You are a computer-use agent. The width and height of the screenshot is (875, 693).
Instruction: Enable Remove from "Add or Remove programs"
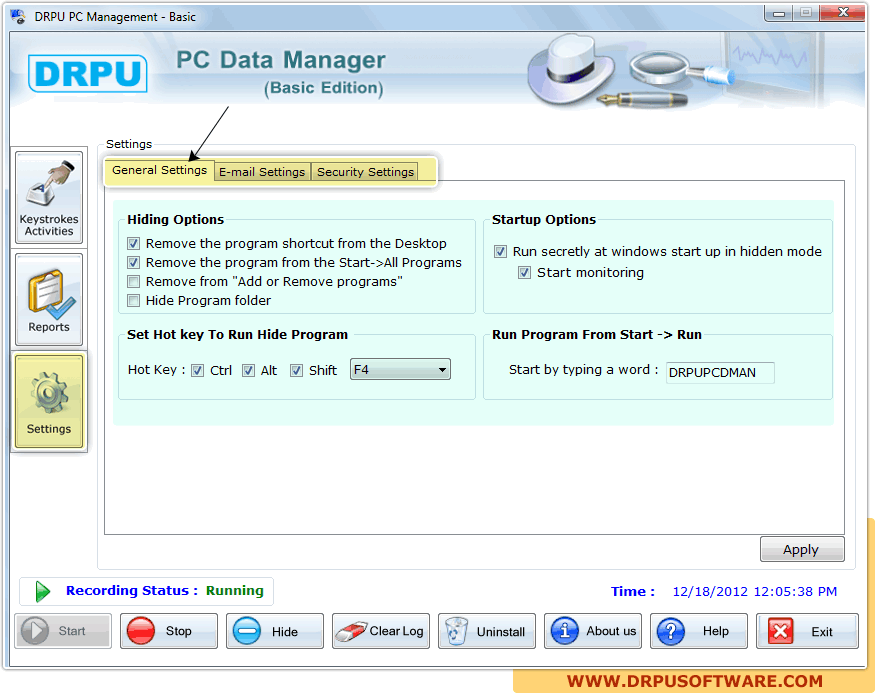click(x=133, y=282)
